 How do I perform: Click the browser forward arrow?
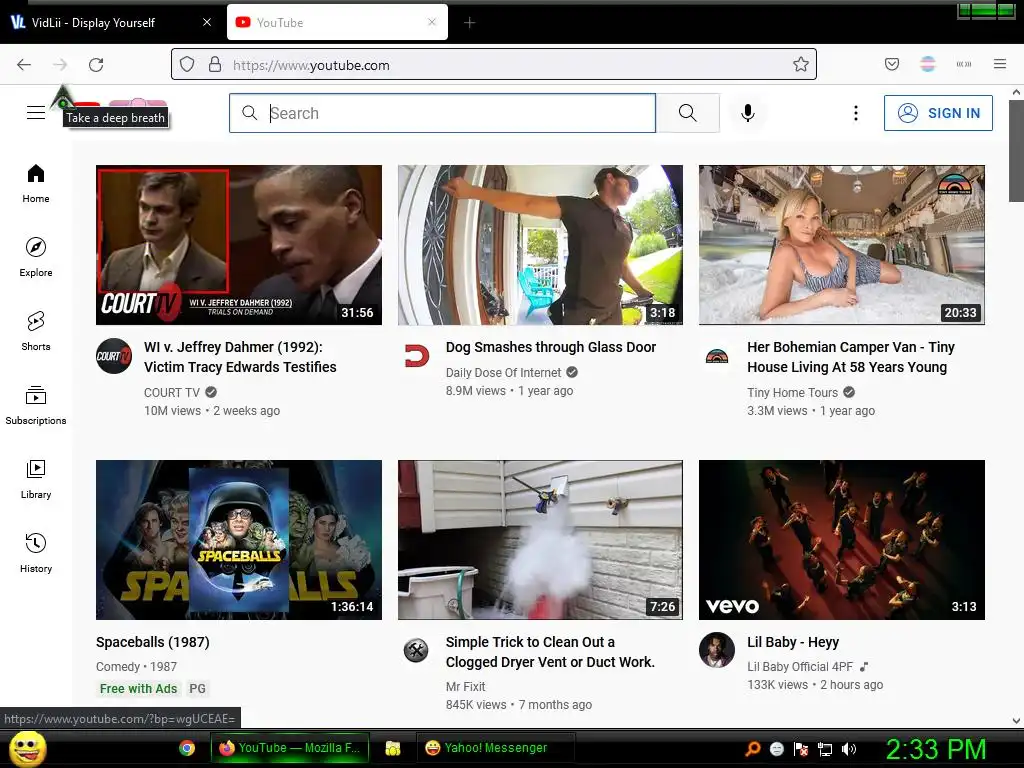60,65
